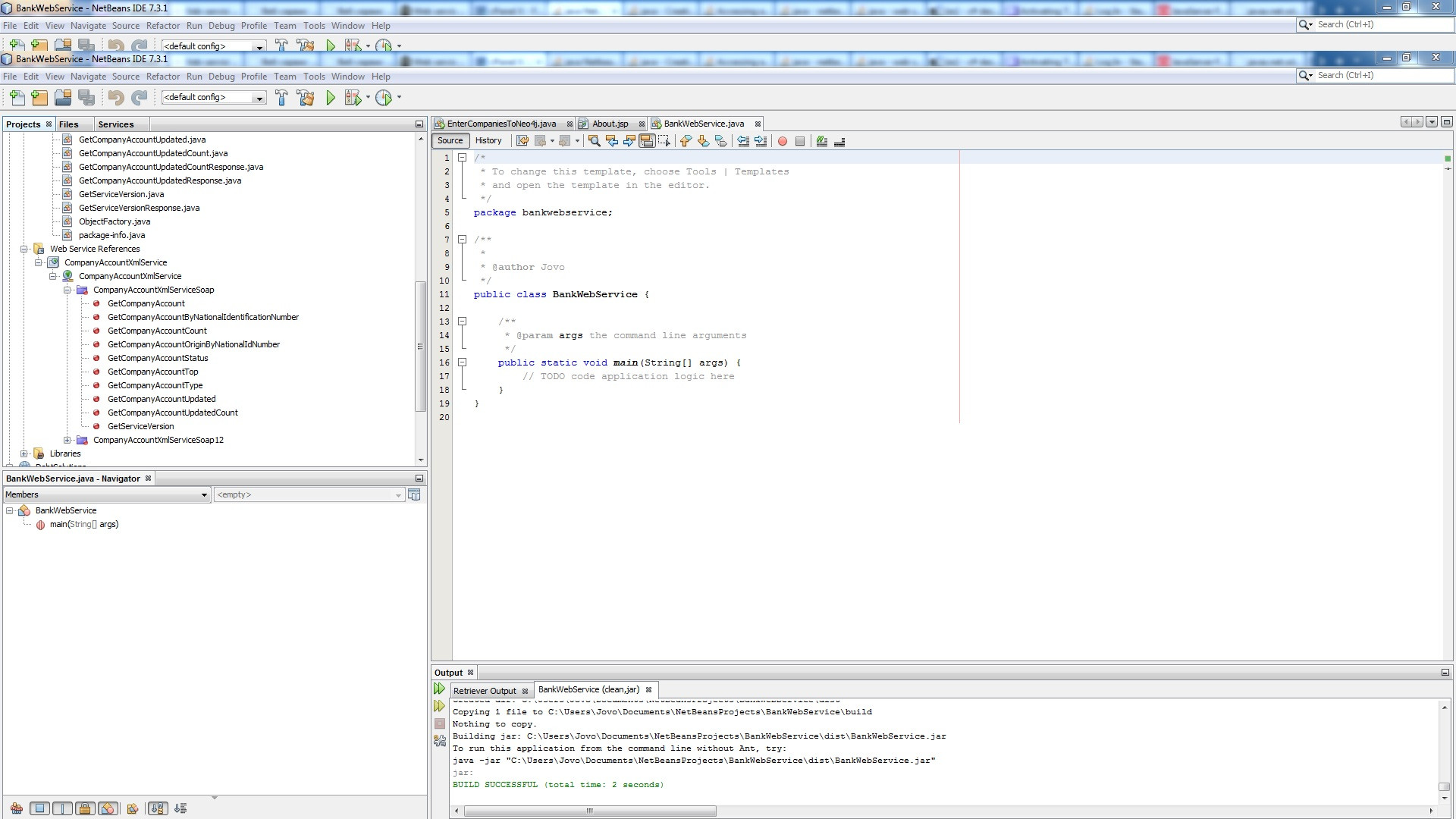Click Next Bookmark icon
The height and width of the screenshot is (819, 1456).
click(x=703, y=141)
